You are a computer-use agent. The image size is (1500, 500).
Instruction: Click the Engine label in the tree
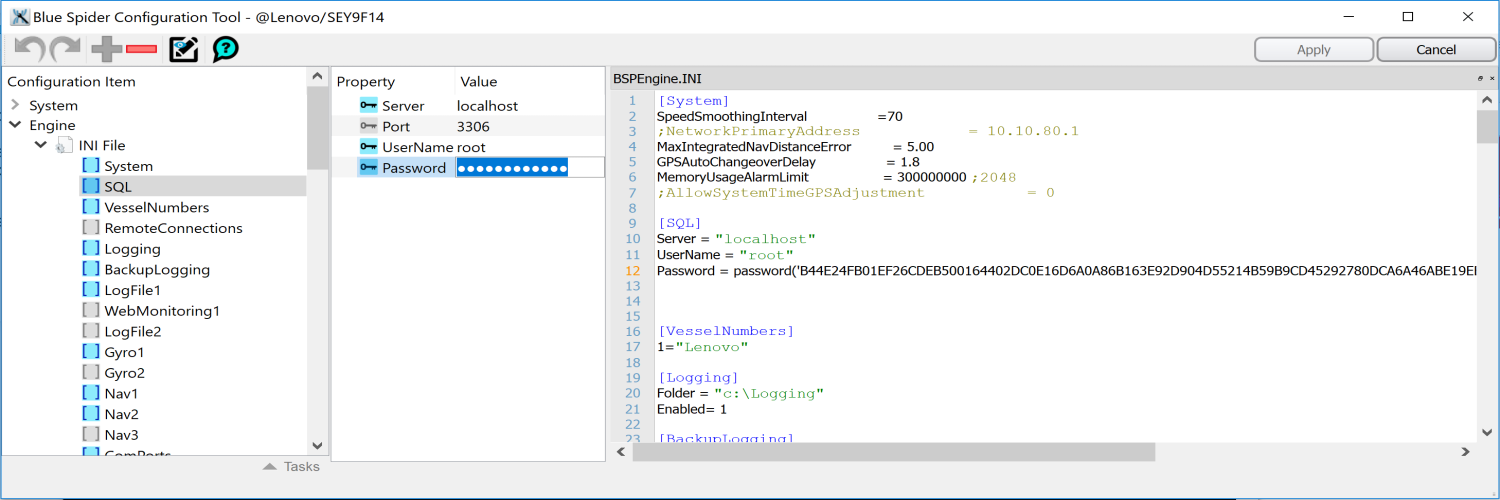[x=52, y=125]
